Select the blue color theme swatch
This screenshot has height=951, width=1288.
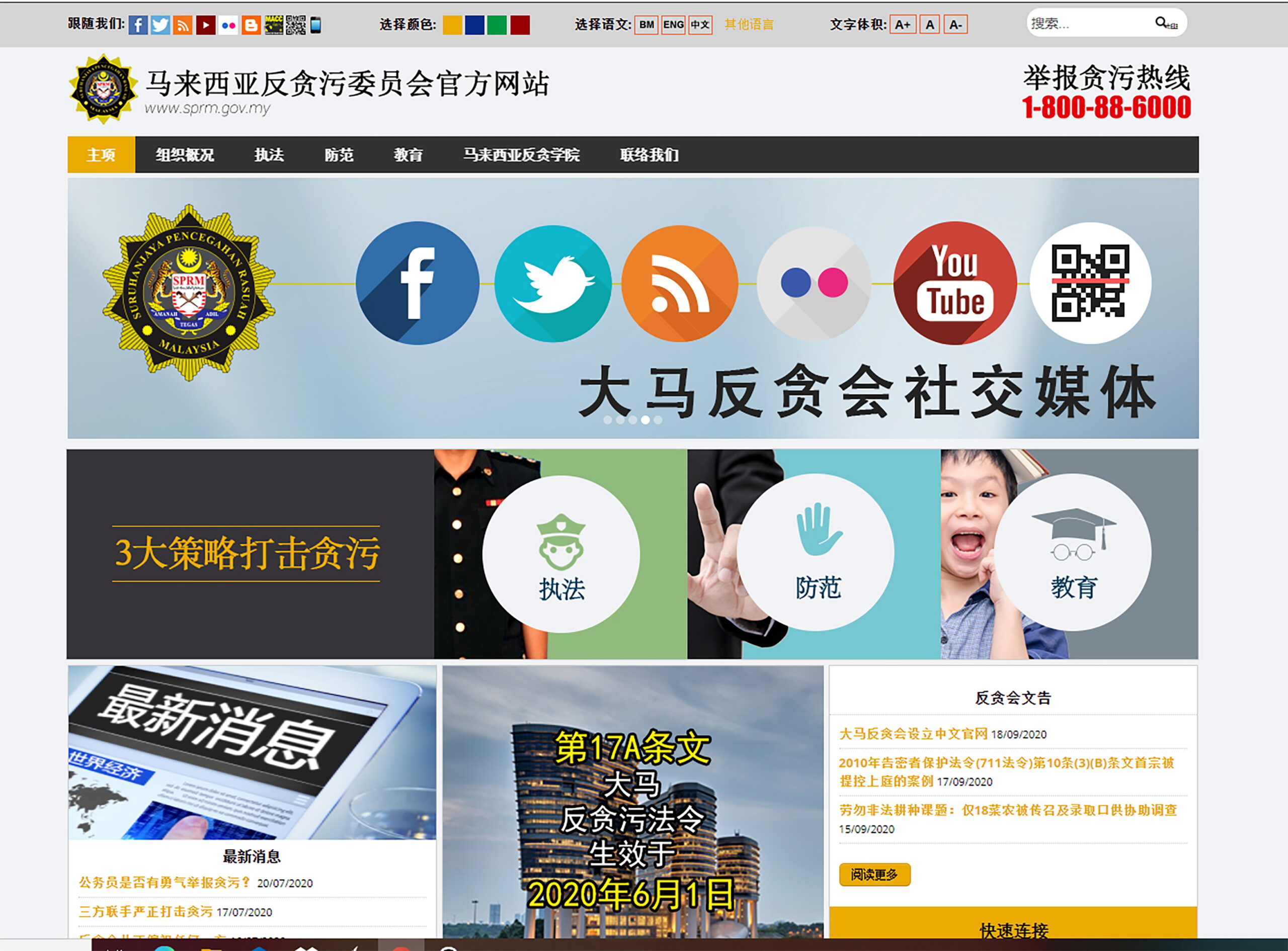click(474, 25)
